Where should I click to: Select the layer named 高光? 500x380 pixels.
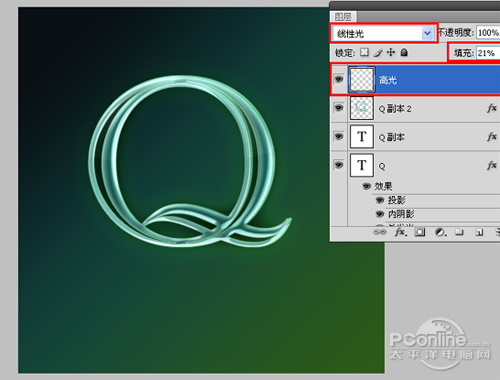(x=388, y=80)
